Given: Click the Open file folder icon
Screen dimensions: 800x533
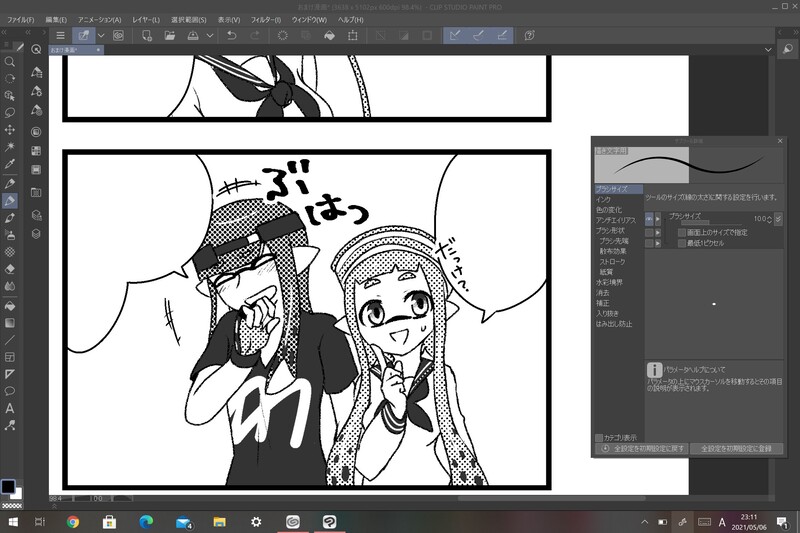Looking at the screenshot, I should click(169, 35).
